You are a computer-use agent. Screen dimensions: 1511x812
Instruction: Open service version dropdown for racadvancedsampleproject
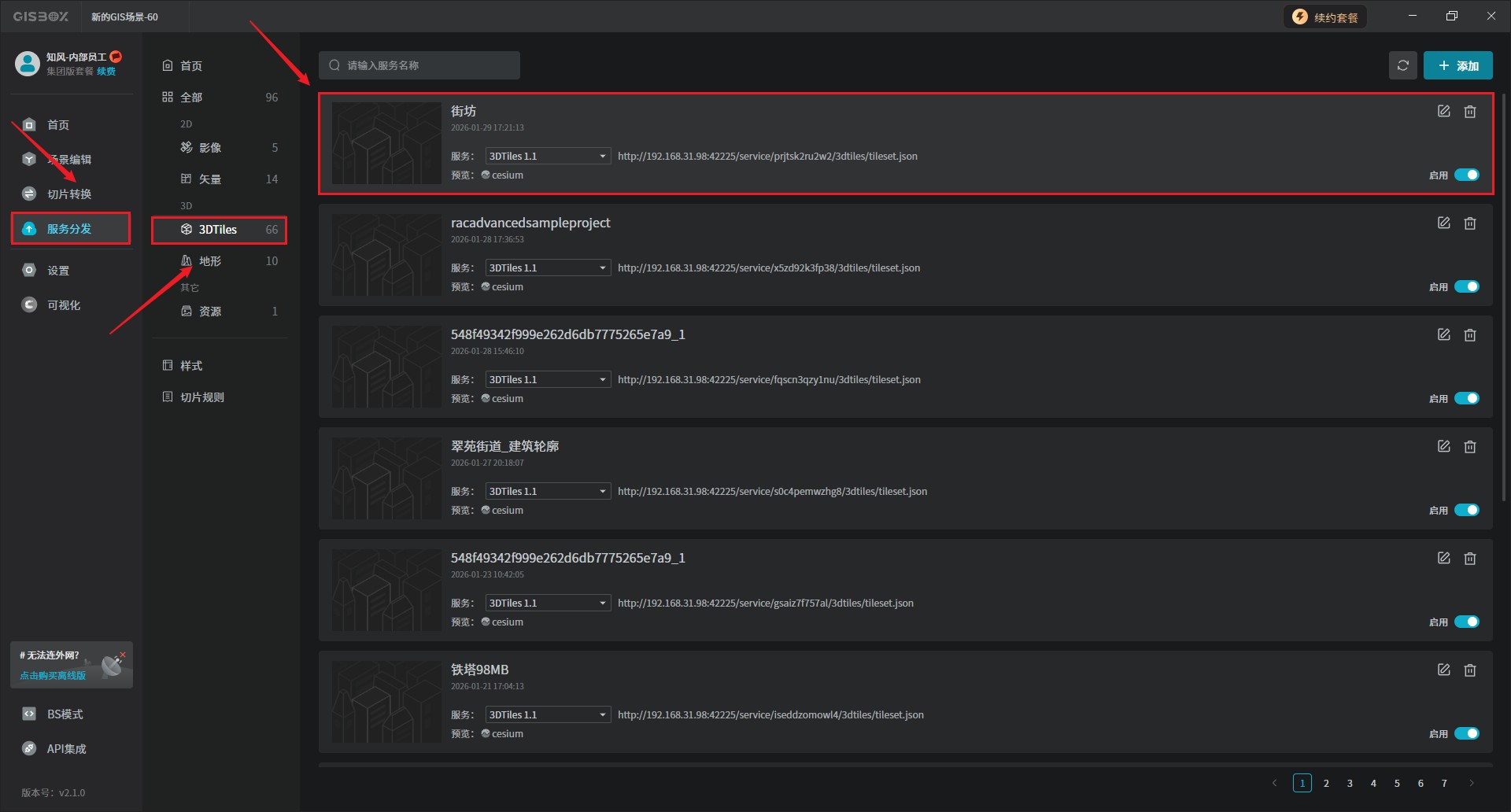pyautogui.click(x=548, y=268)
